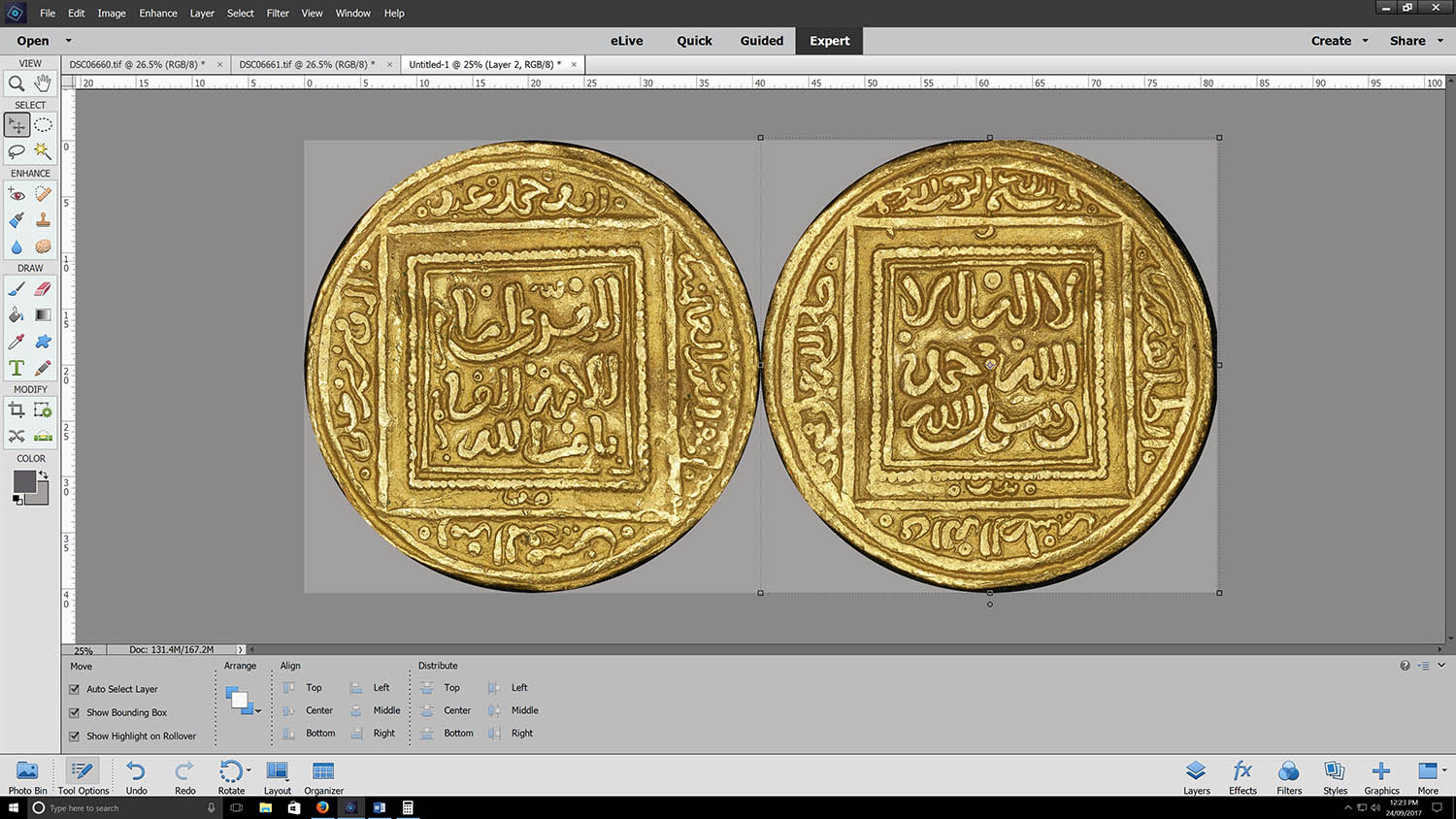This screenshot has height=819, width=1456.
Task: Open the Graphics panel
Action: pyautogui.click(x=1381, y=776)
